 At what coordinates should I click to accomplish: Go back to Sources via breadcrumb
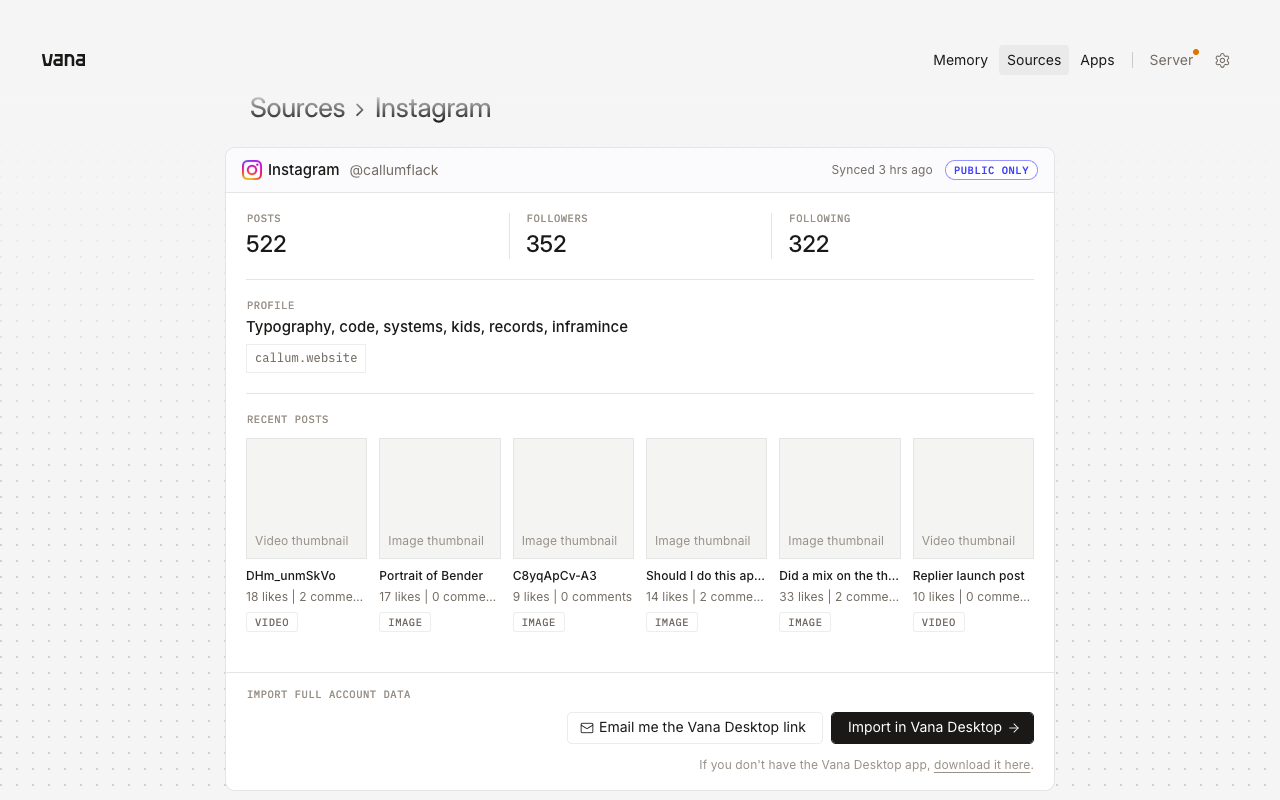coord(297,108)
